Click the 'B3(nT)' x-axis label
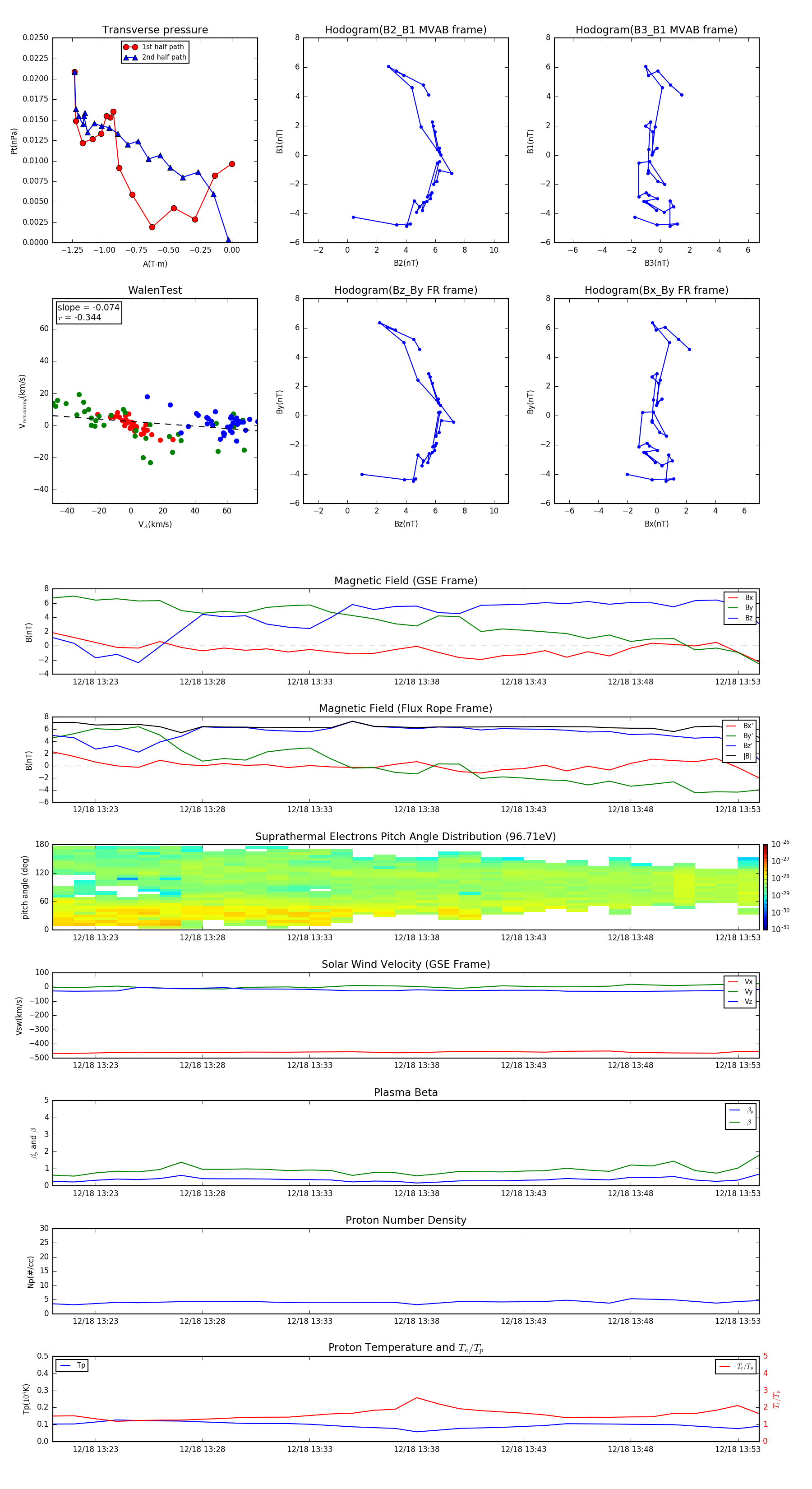Image resolution: width=812 pixels, height=1489 pixels. 656,263
